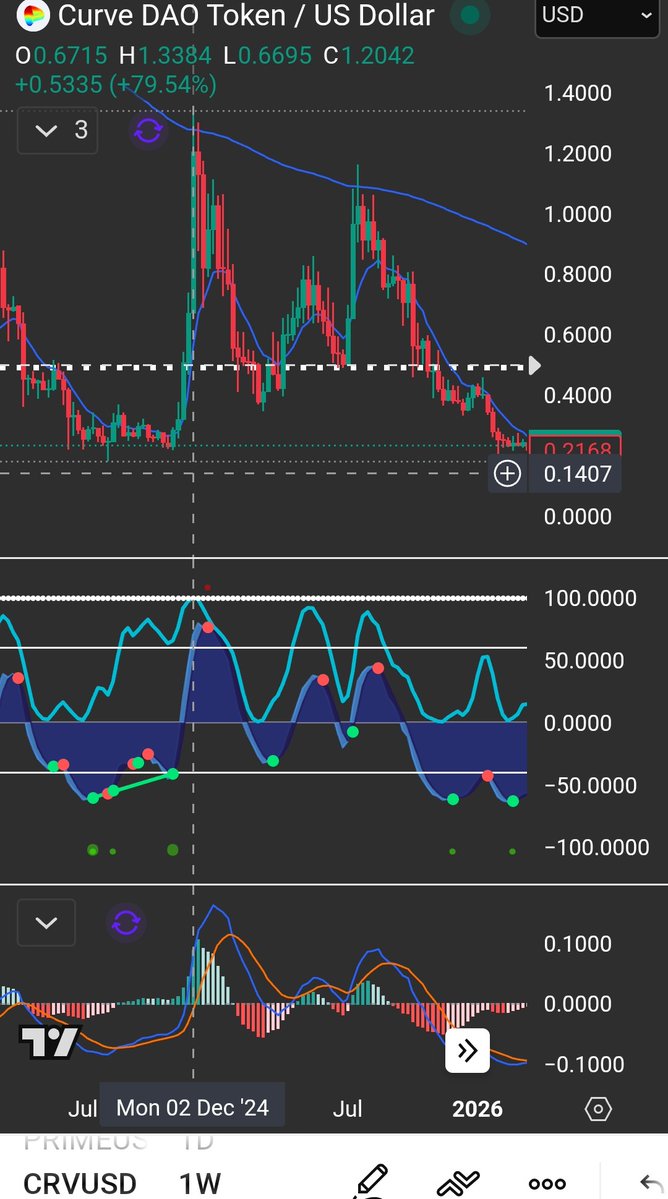Tap the low value L0.6695
Screen dimensions: 668x1199
coord(267,55)
